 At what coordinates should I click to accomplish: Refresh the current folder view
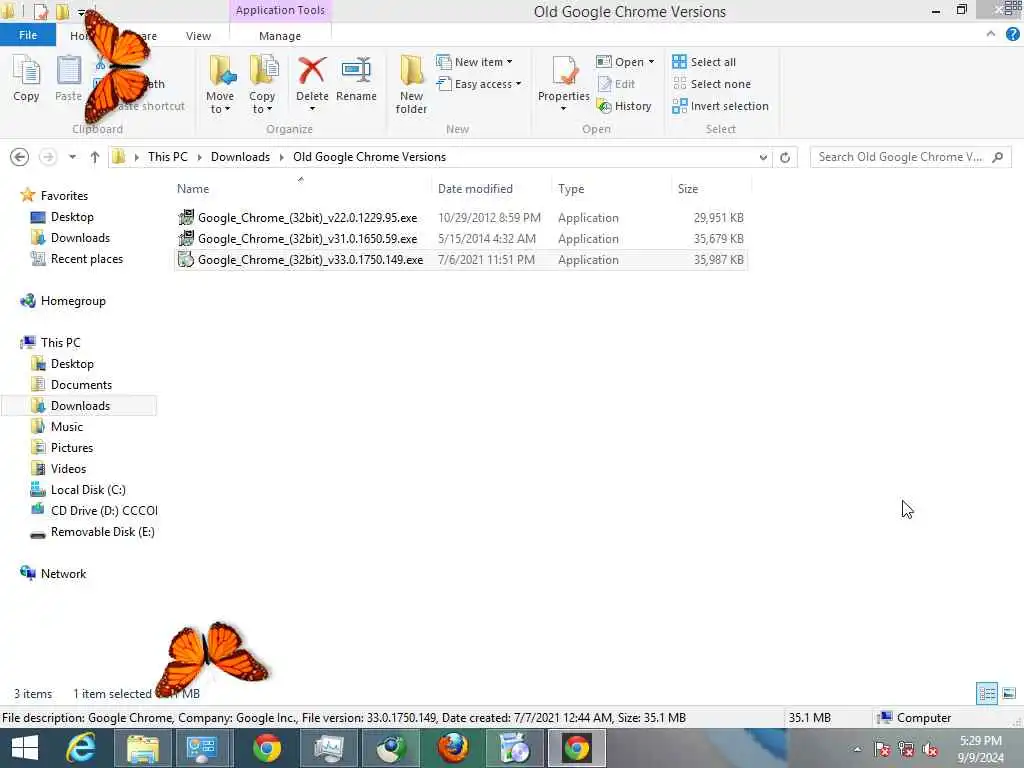click(785, 157)
